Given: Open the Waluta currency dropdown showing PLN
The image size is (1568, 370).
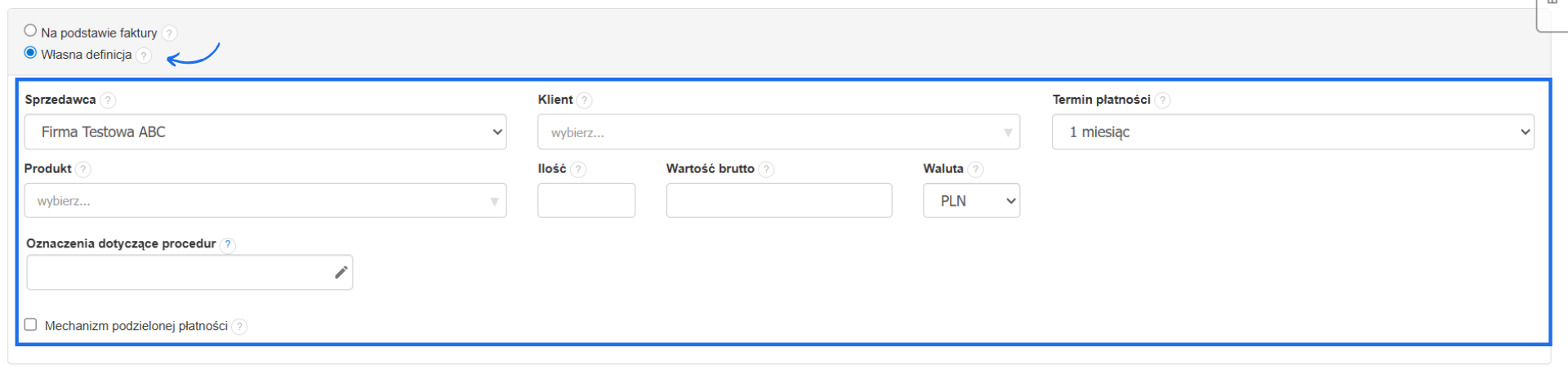Looking at the screenshot, I should [x=971, y=201].
